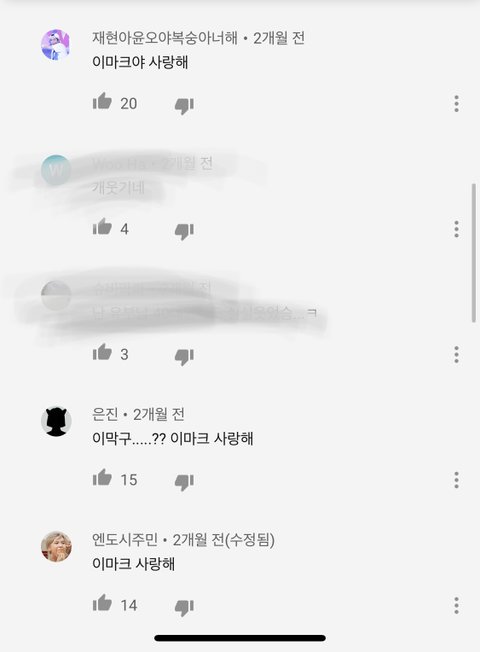Dislike the comment with 3 likes

click(184, 357)
